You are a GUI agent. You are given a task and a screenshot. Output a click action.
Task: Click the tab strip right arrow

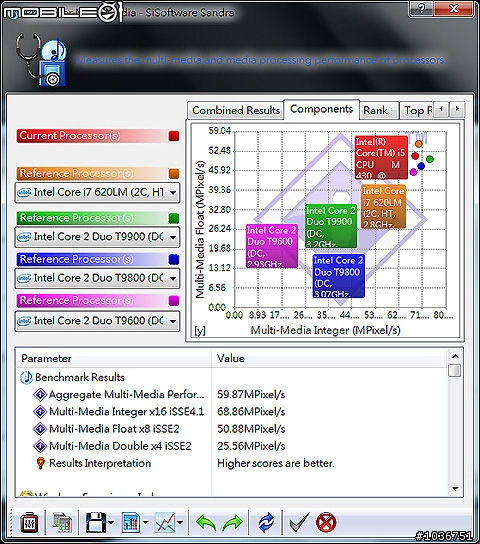coord(457,110)
